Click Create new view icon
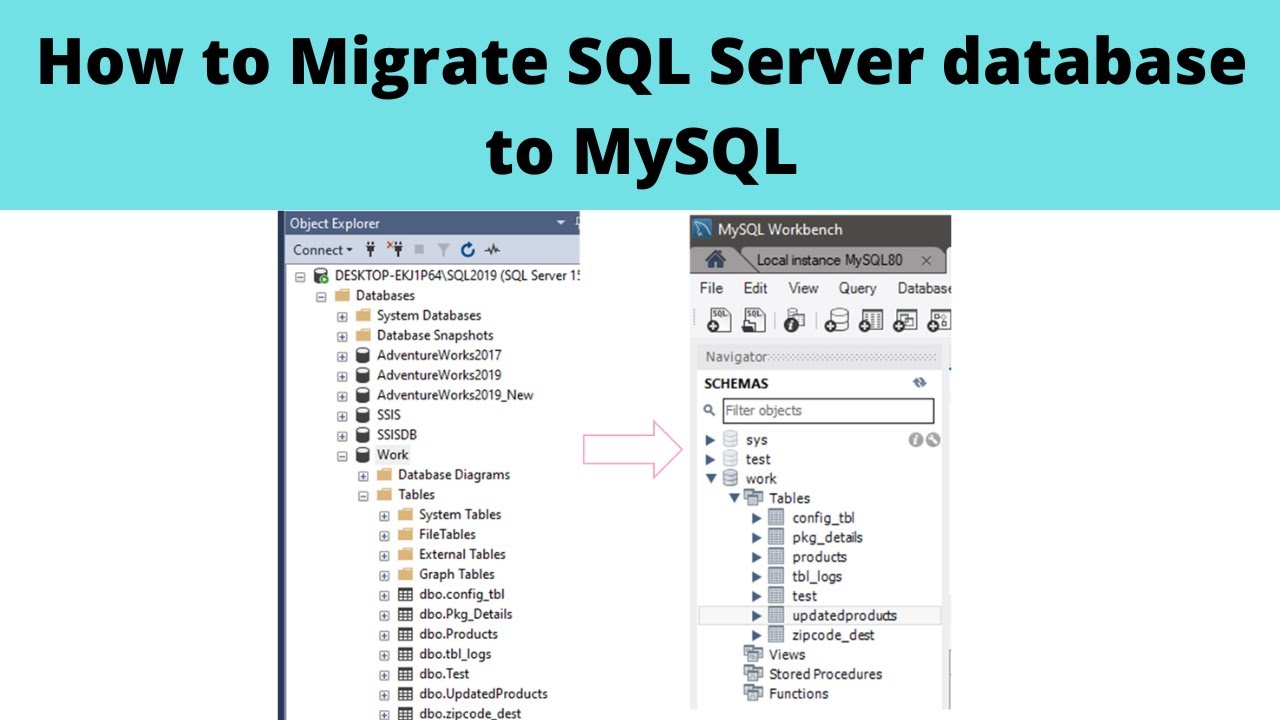 905,320
